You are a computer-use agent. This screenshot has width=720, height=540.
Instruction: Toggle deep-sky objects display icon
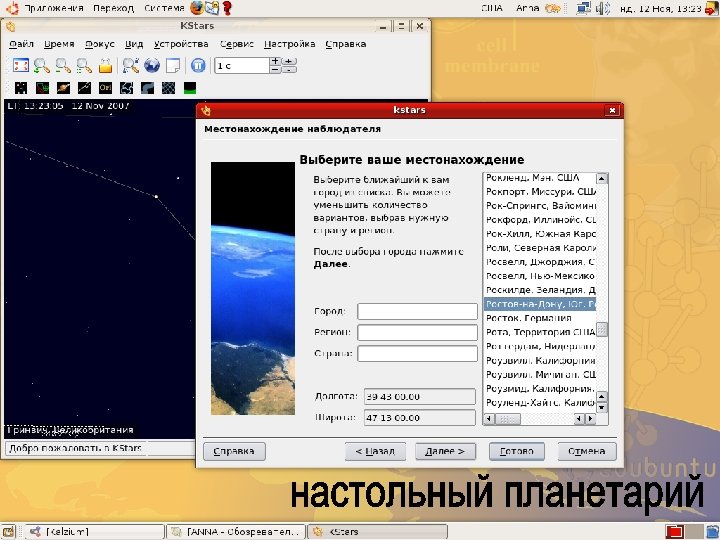(x=42, y=87)
